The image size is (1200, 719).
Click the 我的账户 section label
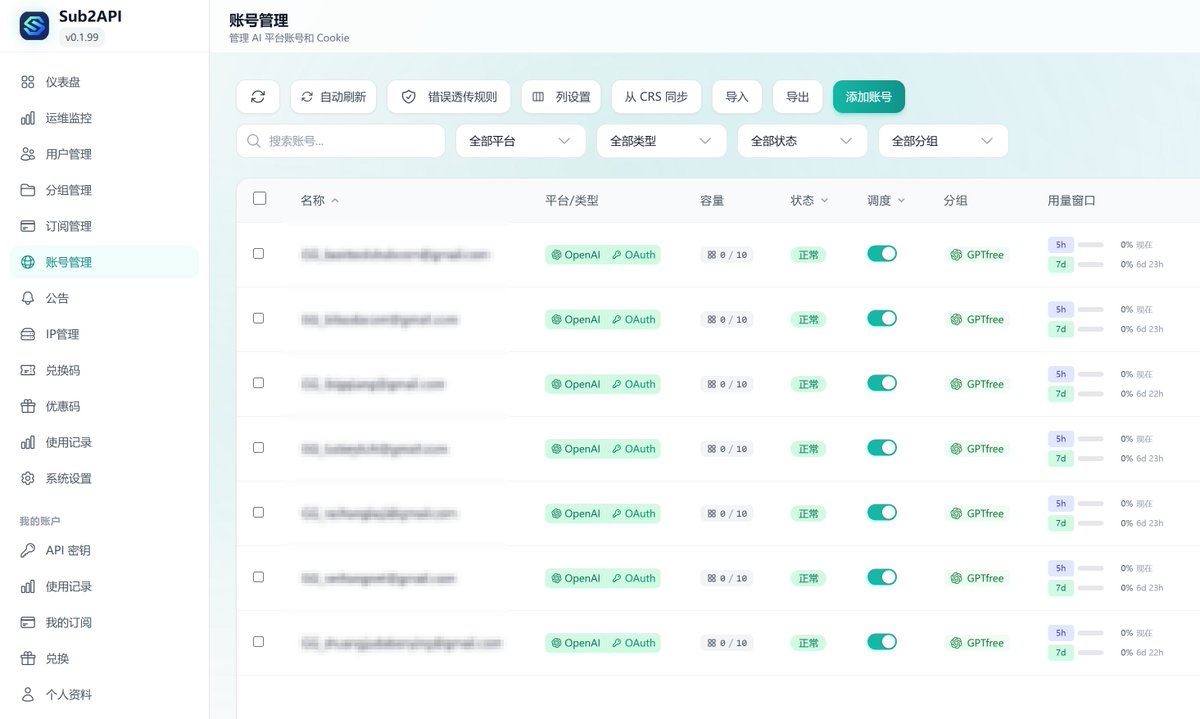pos(40,521)
